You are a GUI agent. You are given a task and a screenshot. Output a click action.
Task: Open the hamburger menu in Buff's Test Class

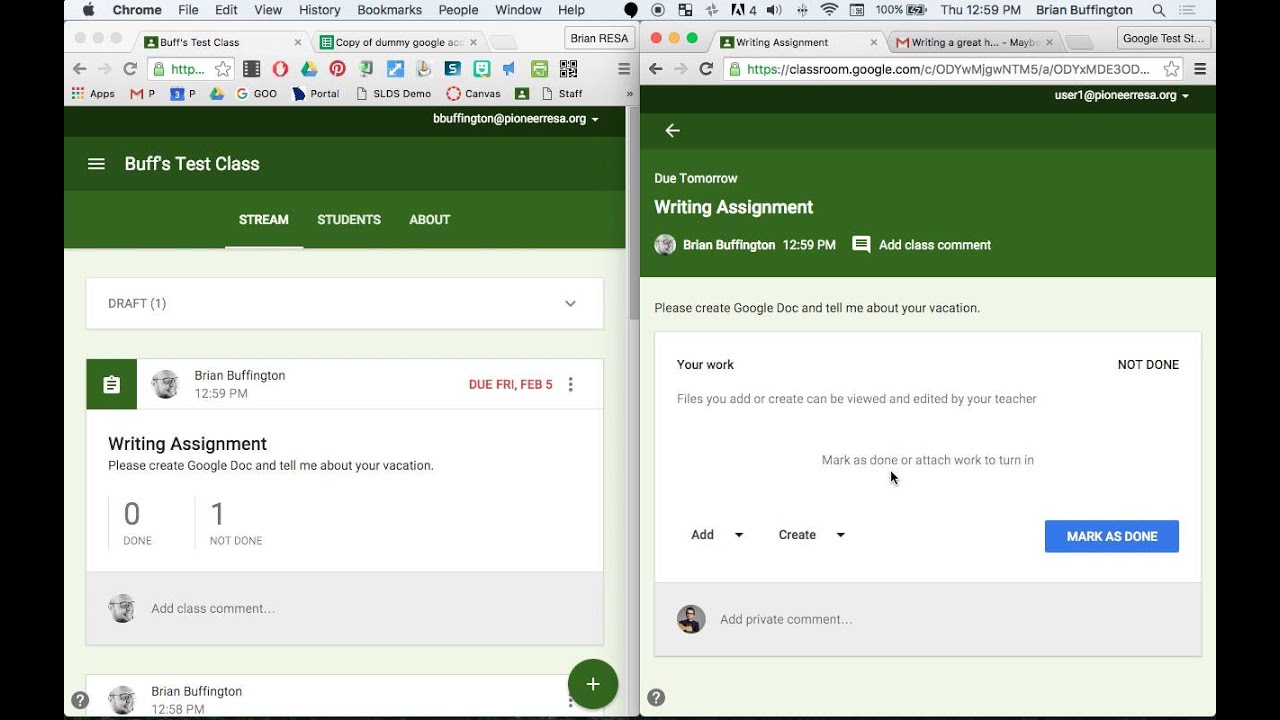click(96, 164)
